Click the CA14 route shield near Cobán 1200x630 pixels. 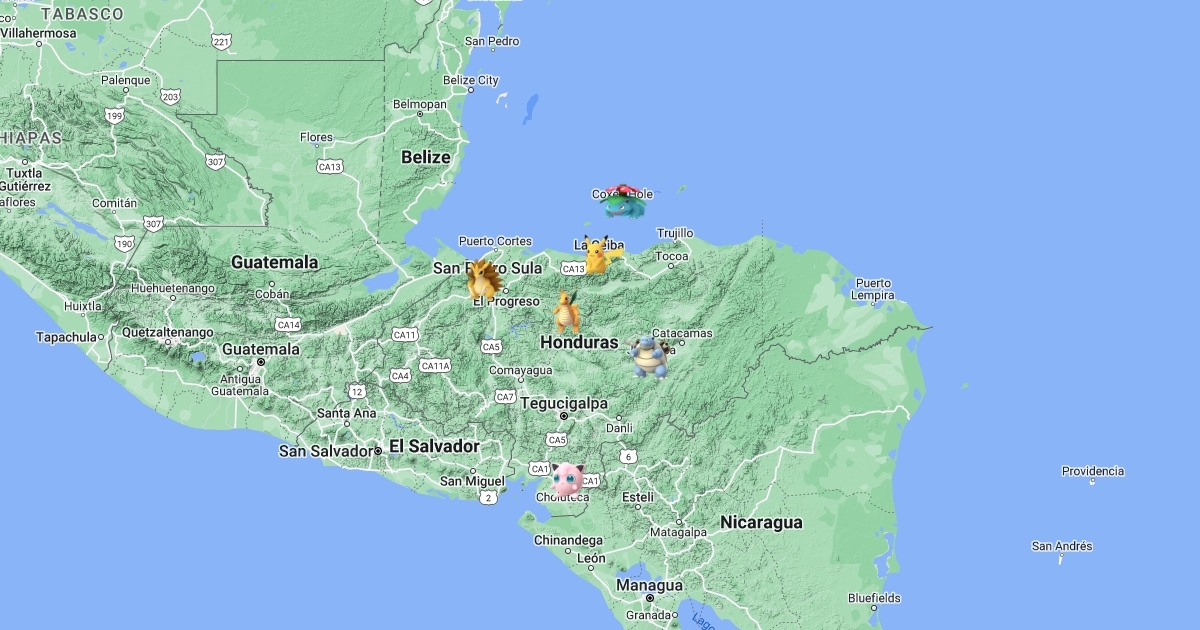(x=288, y=325)
